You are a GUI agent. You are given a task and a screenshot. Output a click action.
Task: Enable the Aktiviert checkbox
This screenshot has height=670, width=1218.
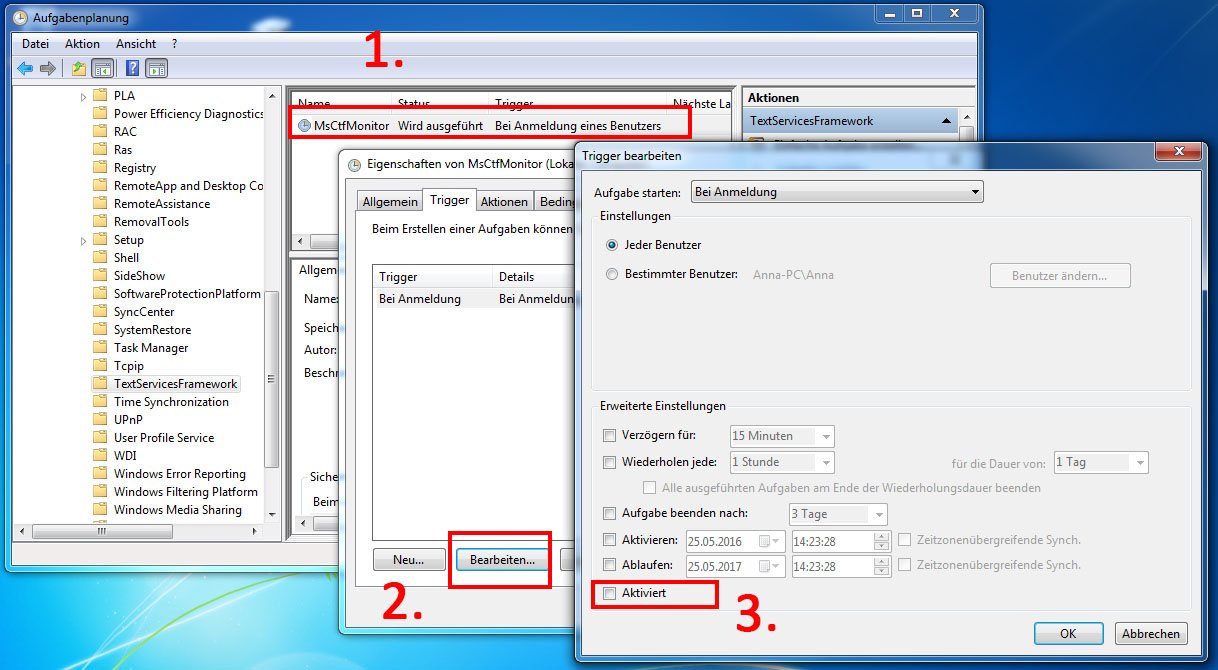point(609,593)
